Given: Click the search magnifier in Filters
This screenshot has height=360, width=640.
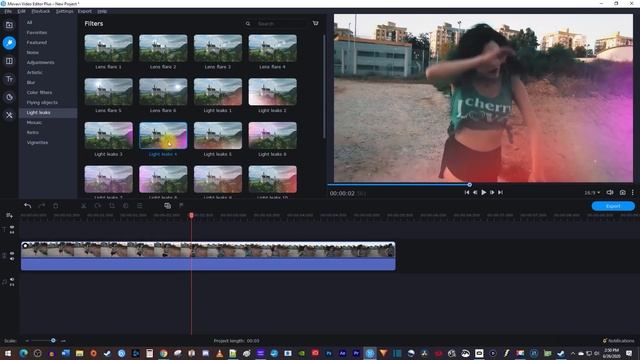Looking at the screenshot, I should pos(248,24).
